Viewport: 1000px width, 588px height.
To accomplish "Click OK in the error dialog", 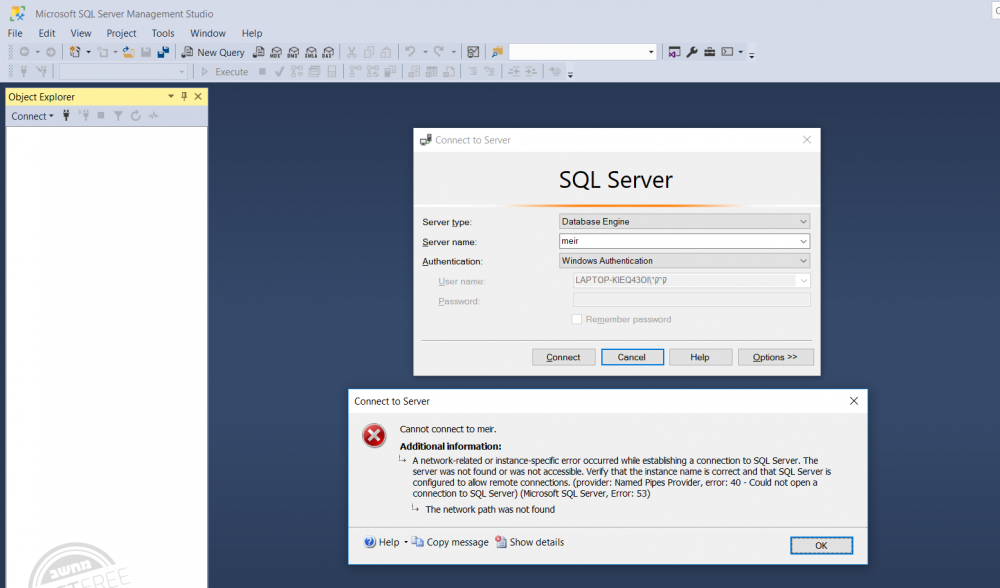I will pos(821,545).
